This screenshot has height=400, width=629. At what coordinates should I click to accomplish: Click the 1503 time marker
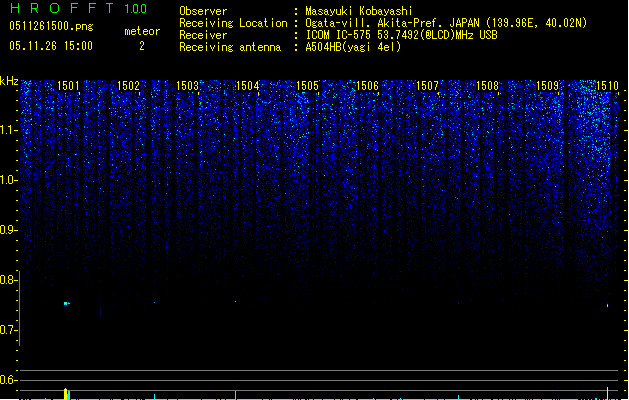coord(188,86)
